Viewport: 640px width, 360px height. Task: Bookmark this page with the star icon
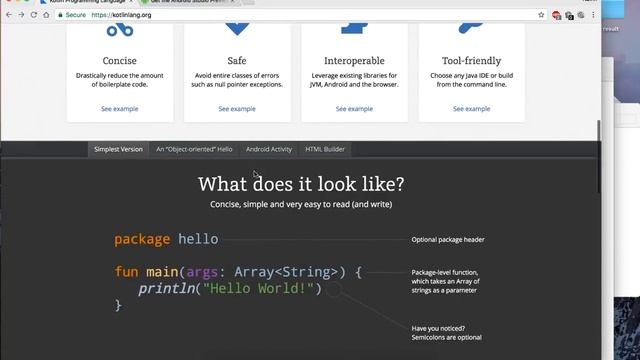[541, 15]
